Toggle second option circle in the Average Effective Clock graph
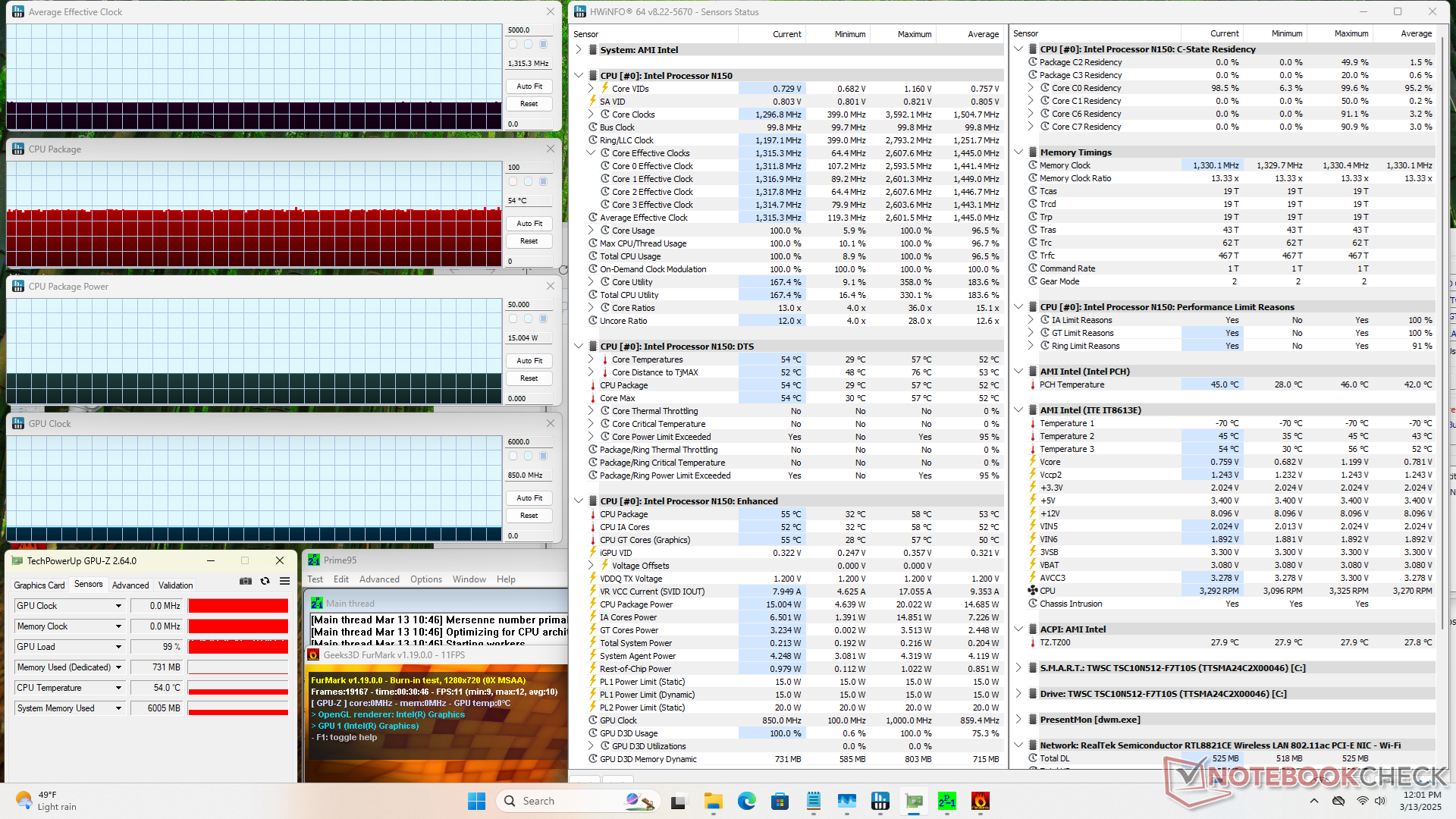Screen dimensions: 1456x819 coord(529,45)
